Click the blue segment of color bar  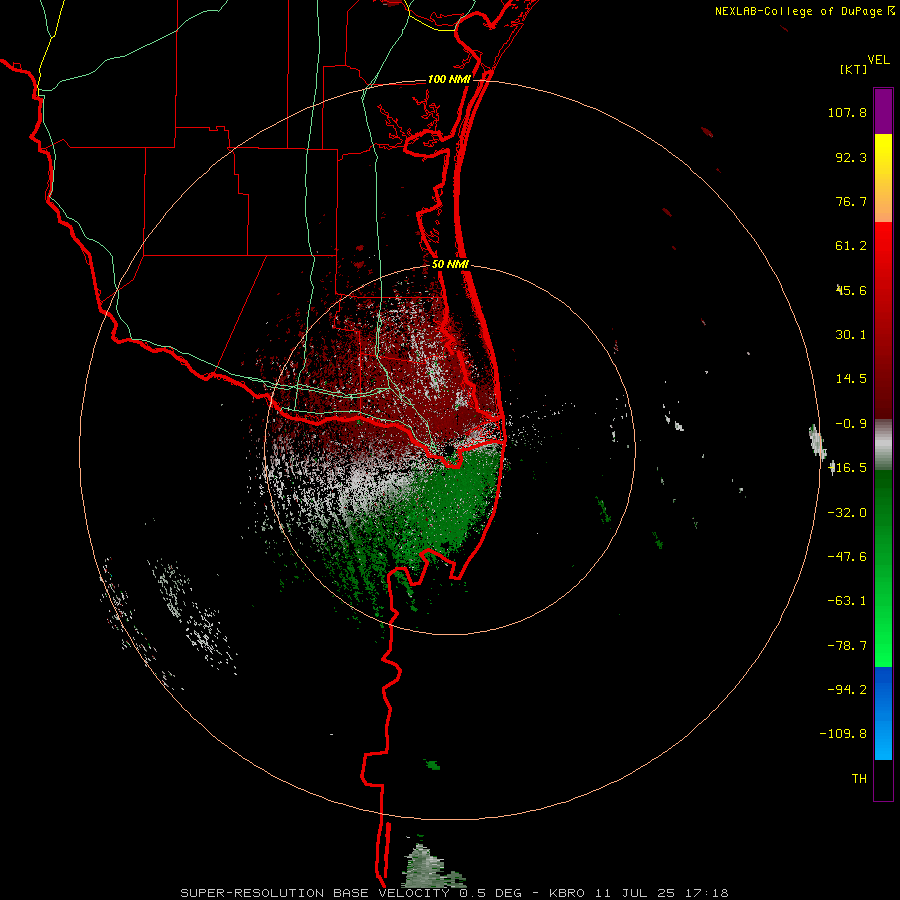[x=883, y=713]
